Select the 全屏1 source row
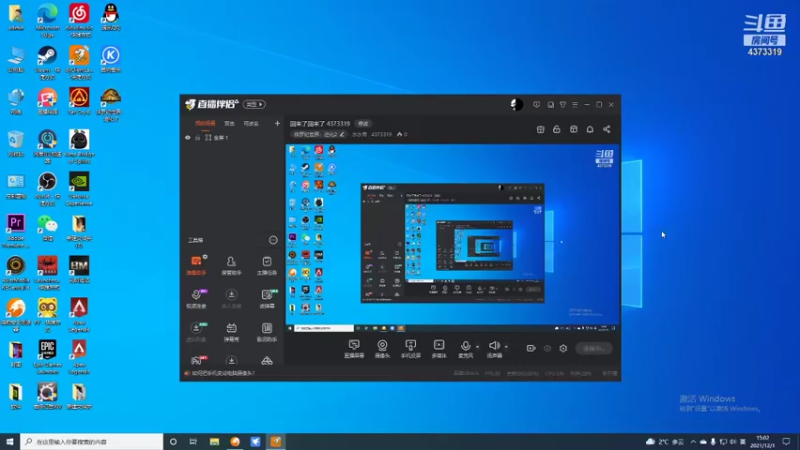This screenshot has height=450, width=800. click(232, 138)
